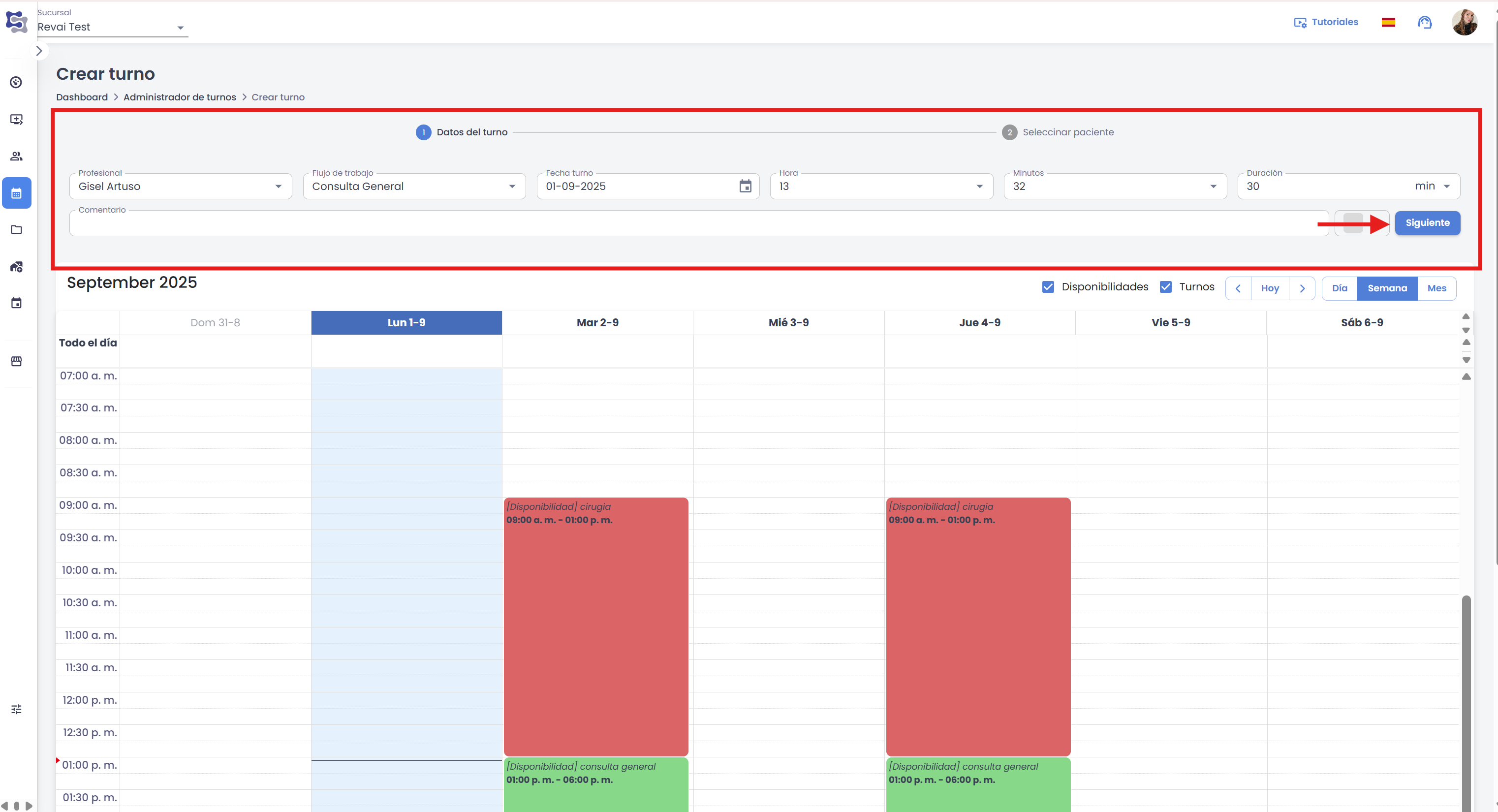Viewport: 1498px width, 812px height.
Task: Click the Comentario input field
Action: coord(698,223)
